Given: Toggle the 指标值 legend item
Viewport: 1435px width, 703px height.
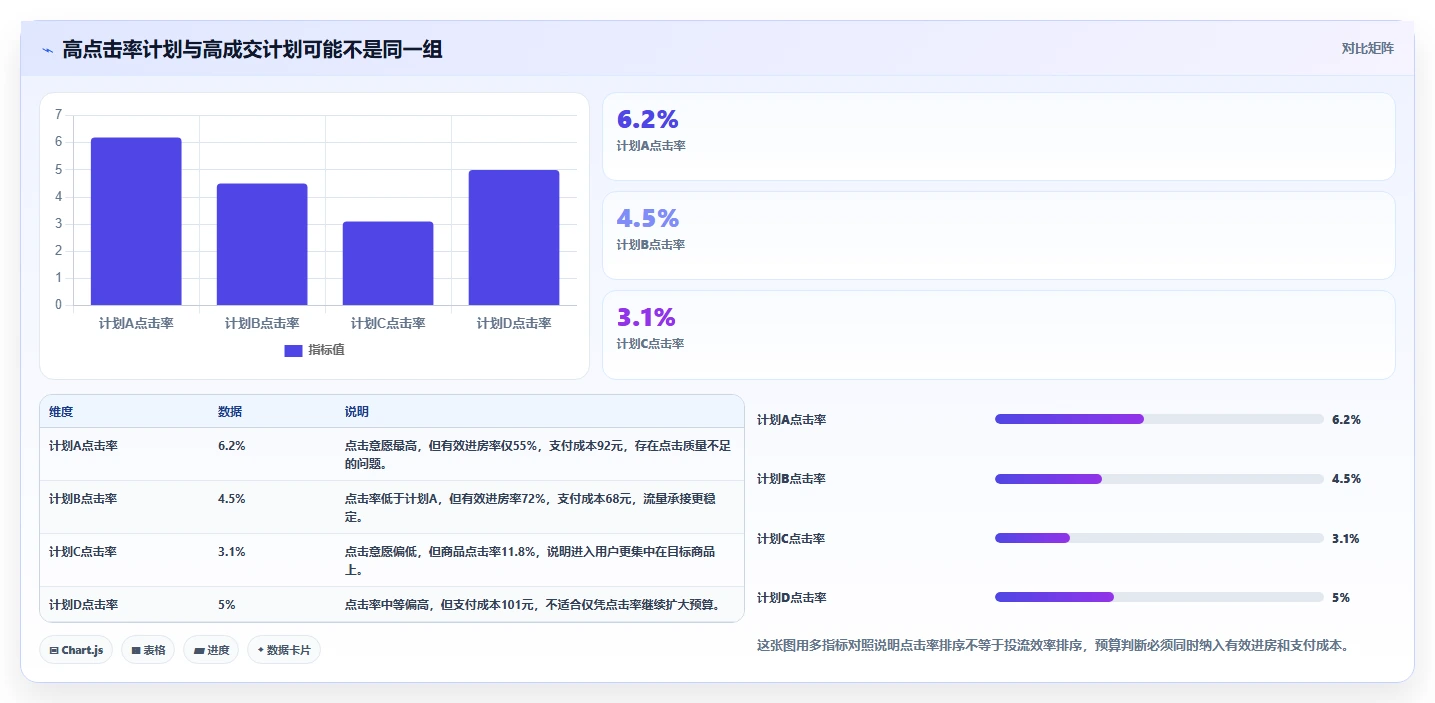Looking at the screenshot, I should click(314, 350).
